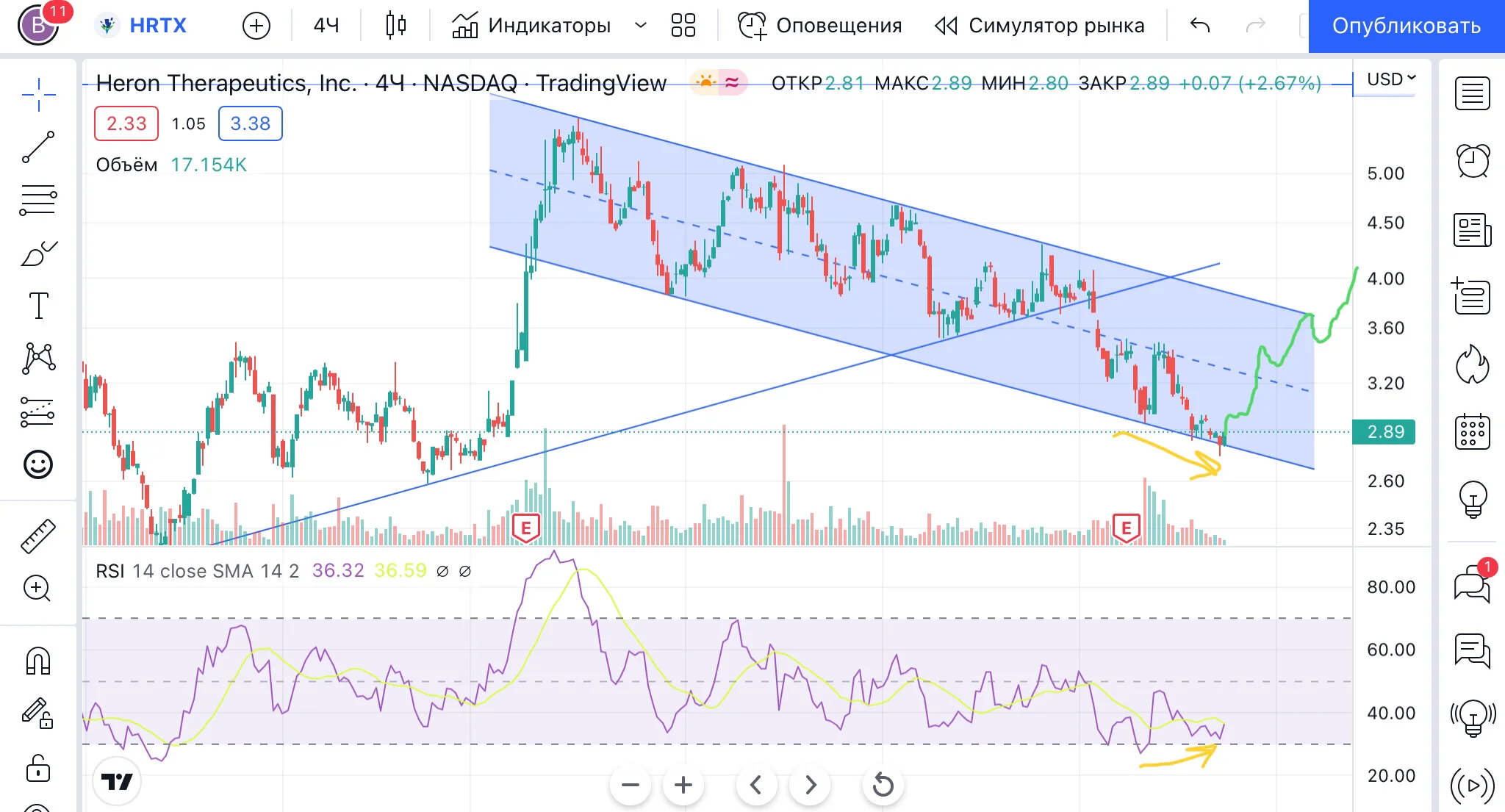Open the user profile avatar menu
Screen dimensions: 1505x812
(38, 25)
